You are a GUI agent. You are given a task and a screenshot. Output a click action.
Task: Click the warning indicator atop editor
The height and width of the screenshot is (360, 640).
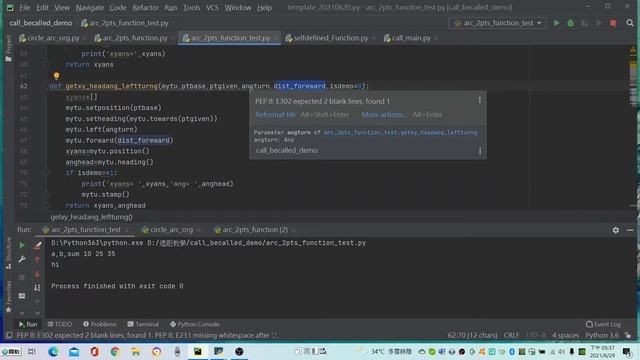633,50
